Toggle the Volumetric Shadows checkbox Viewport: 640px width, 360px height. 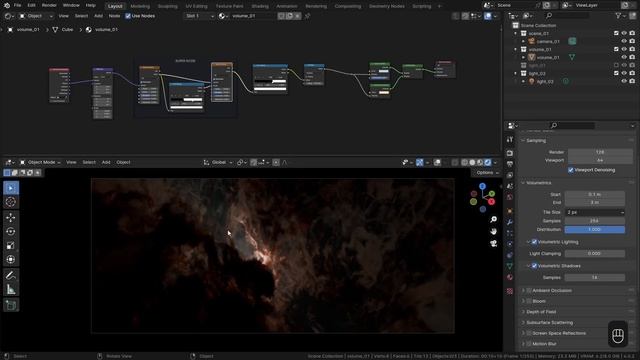534,266
